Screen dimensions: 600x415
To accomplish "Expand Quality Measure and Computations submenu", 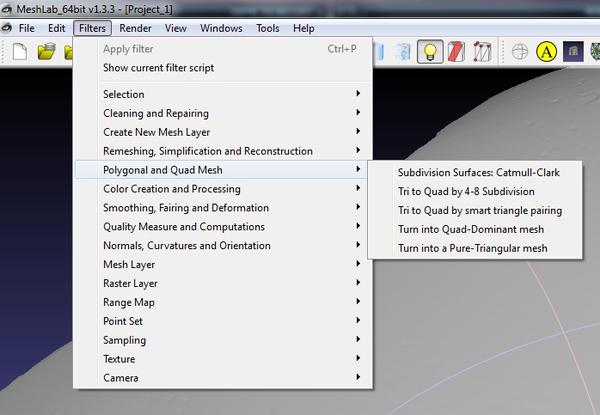I will click(223, 227).
